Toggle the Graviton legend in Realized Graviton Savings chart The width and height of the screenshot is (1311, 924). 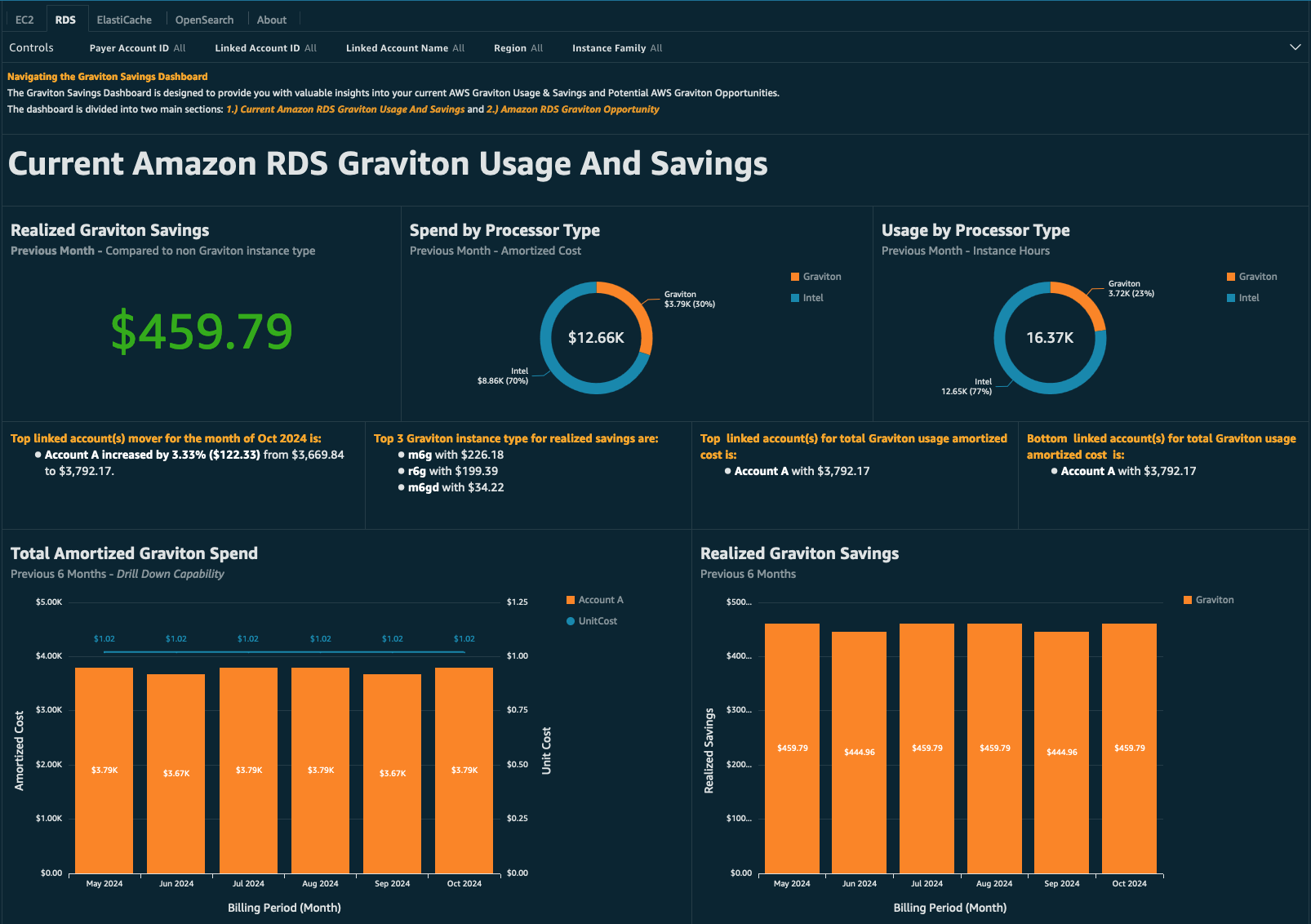pos(1215,599)
